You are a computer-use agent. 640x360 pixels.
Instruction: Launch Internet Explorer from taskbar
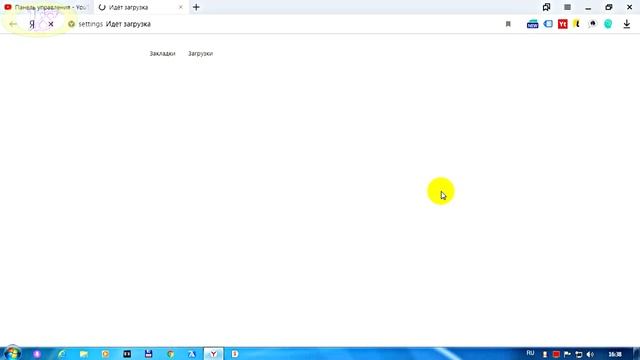61,354
